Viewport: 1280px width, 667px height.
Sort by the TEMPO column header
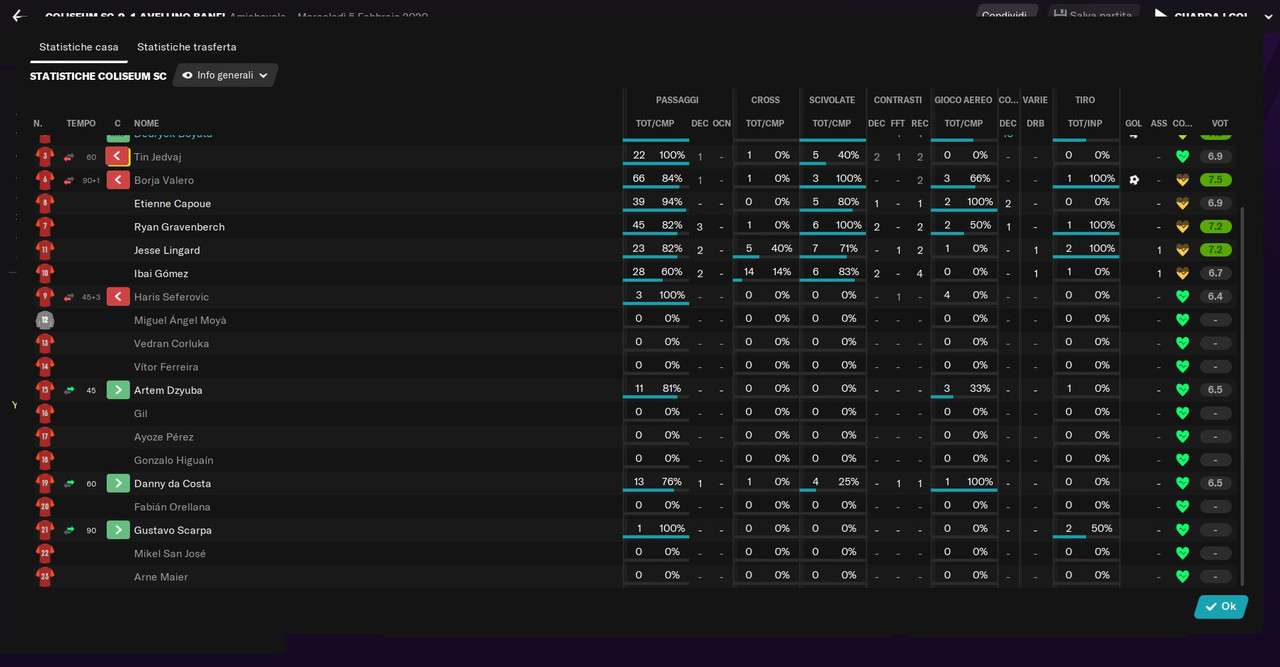pos(81,124)
